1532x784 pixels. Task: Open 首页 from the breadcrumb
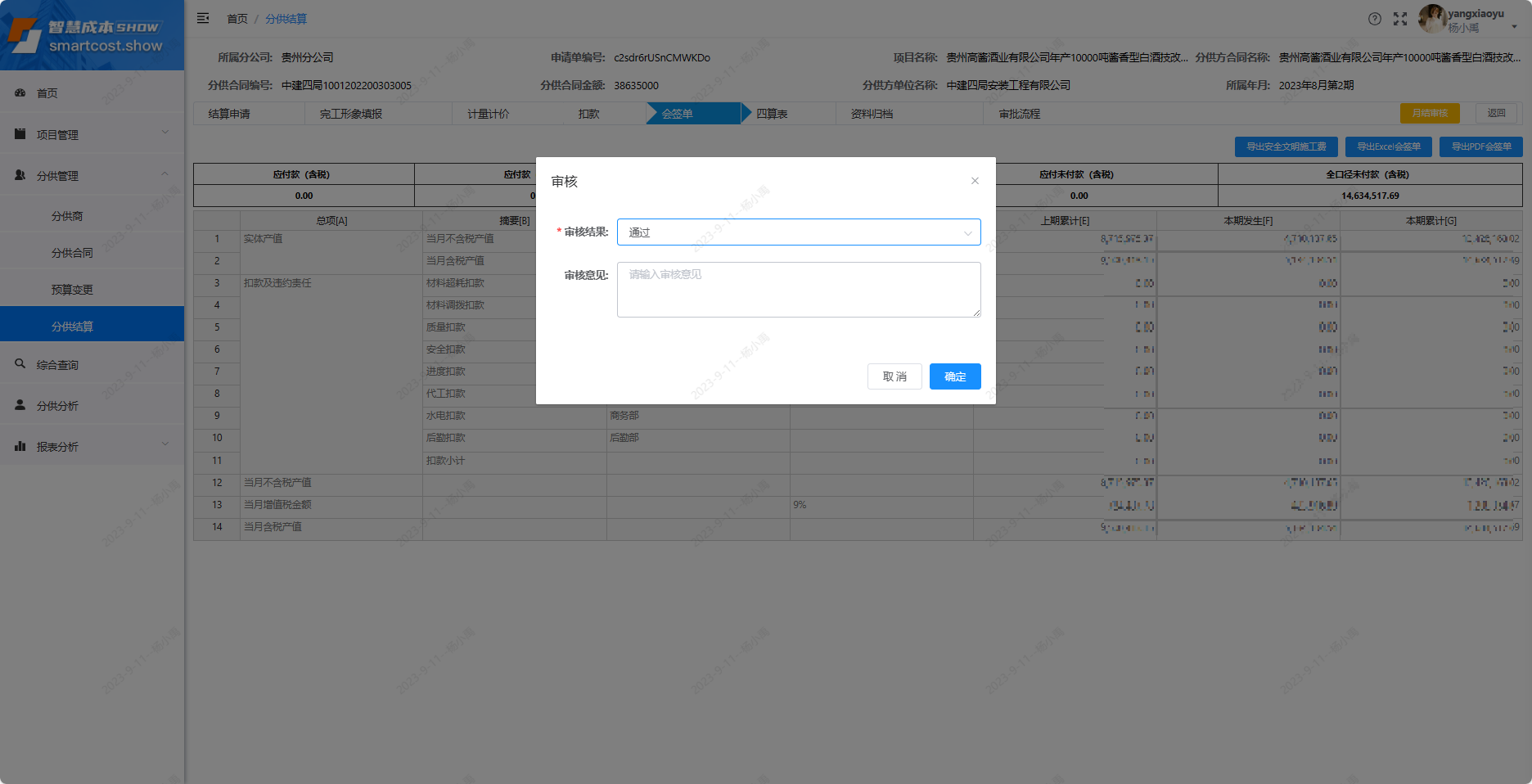(236, 18)
